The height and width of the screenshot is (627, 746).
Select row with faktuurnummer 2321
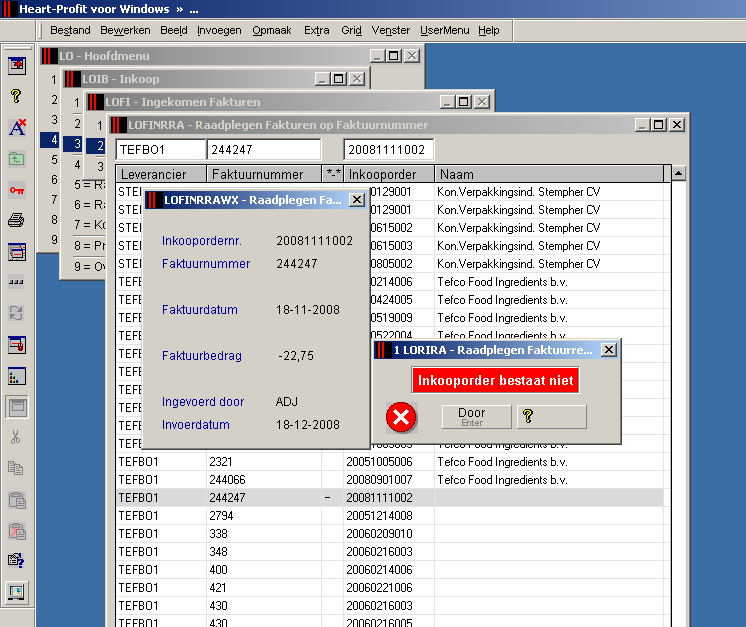point(390,461)
